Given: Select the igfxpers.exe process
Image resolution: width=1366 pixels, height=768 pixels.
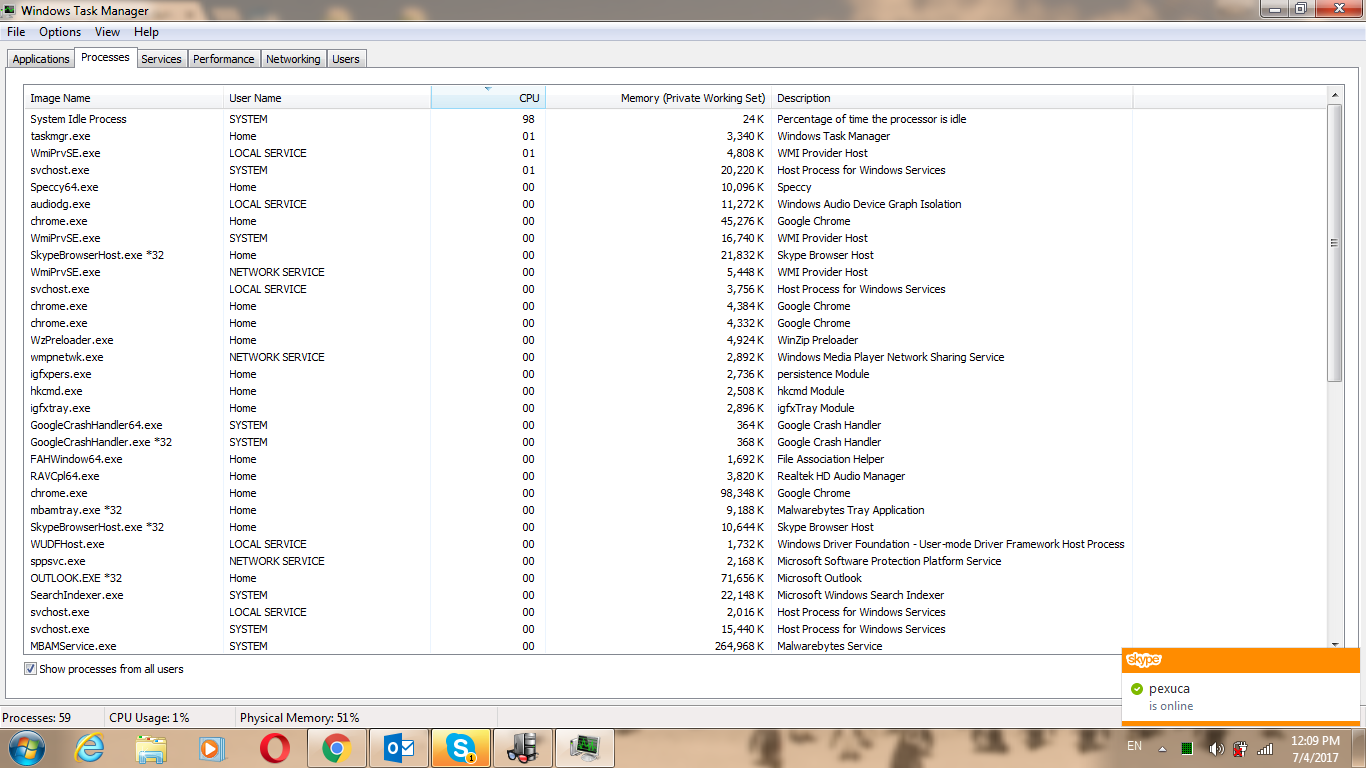Looking at the screenshot, I should (x=675, y=374).
